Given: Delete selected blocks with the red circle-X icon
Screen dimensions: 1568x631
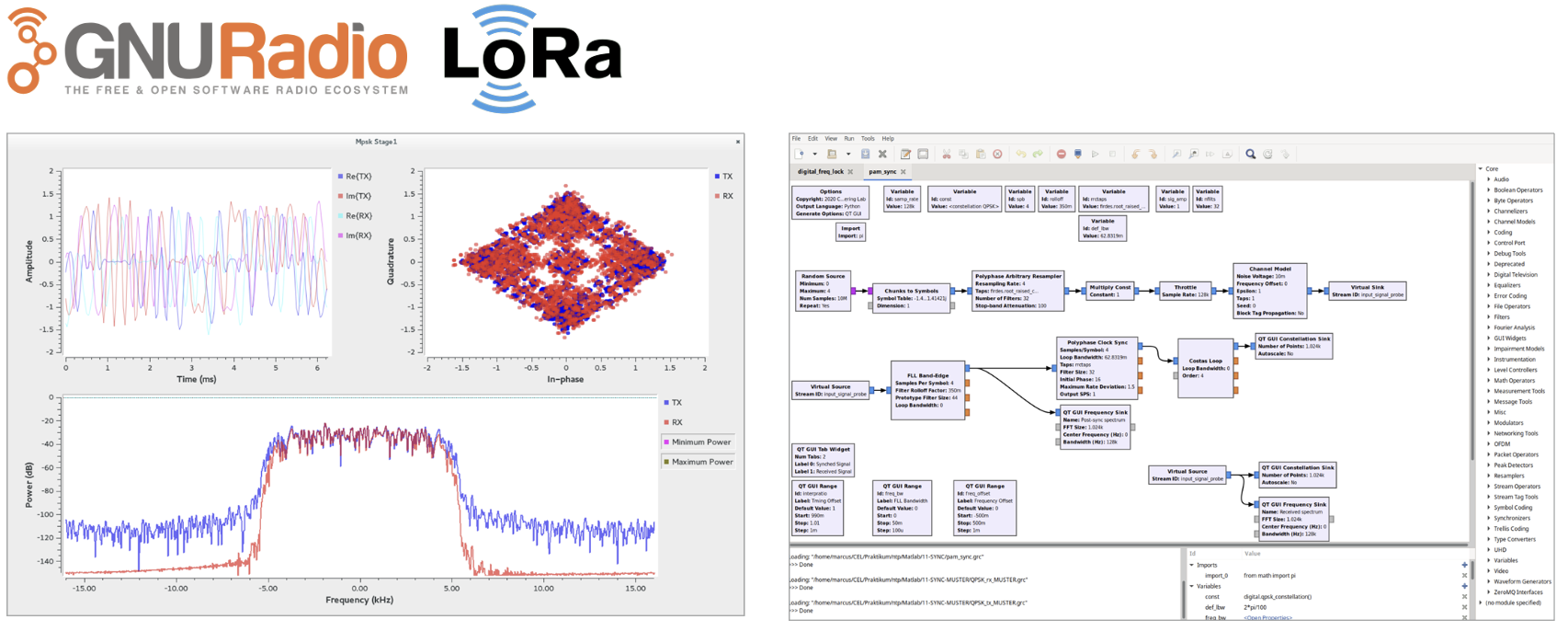Looking at the screenshot, I should tap(997, 155).
